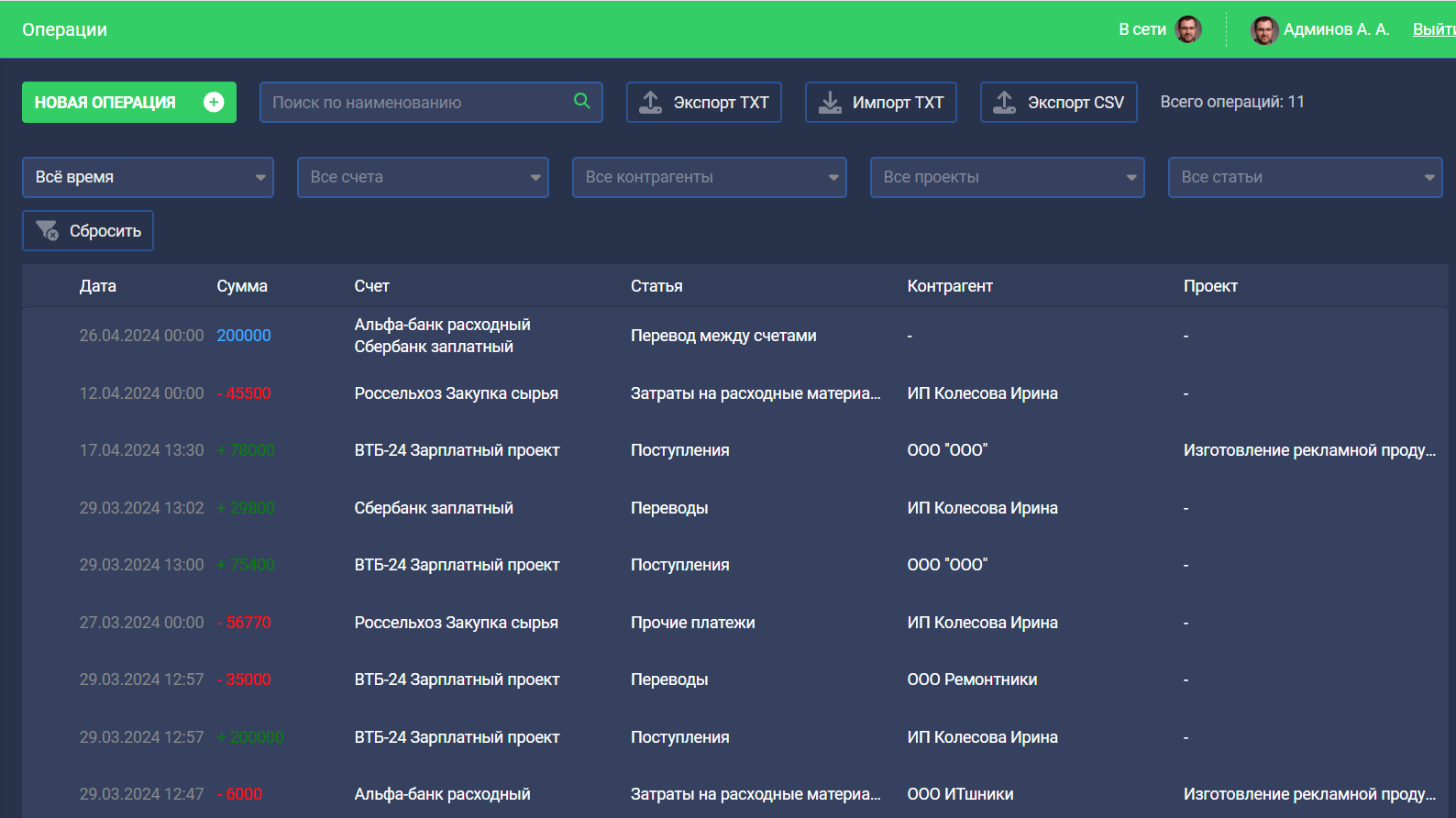Click the avatar next to В сети

(1188, 29)
